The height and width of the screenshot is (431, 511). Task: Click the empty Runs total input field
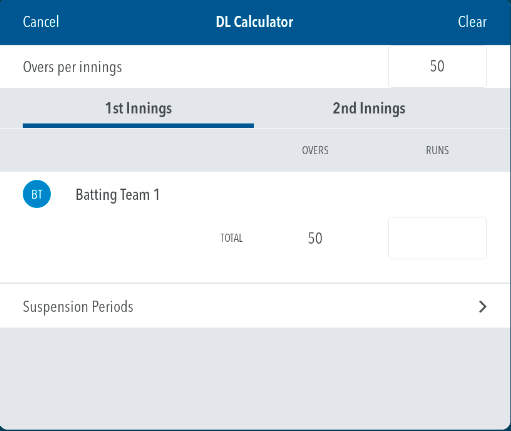point(437,238)
